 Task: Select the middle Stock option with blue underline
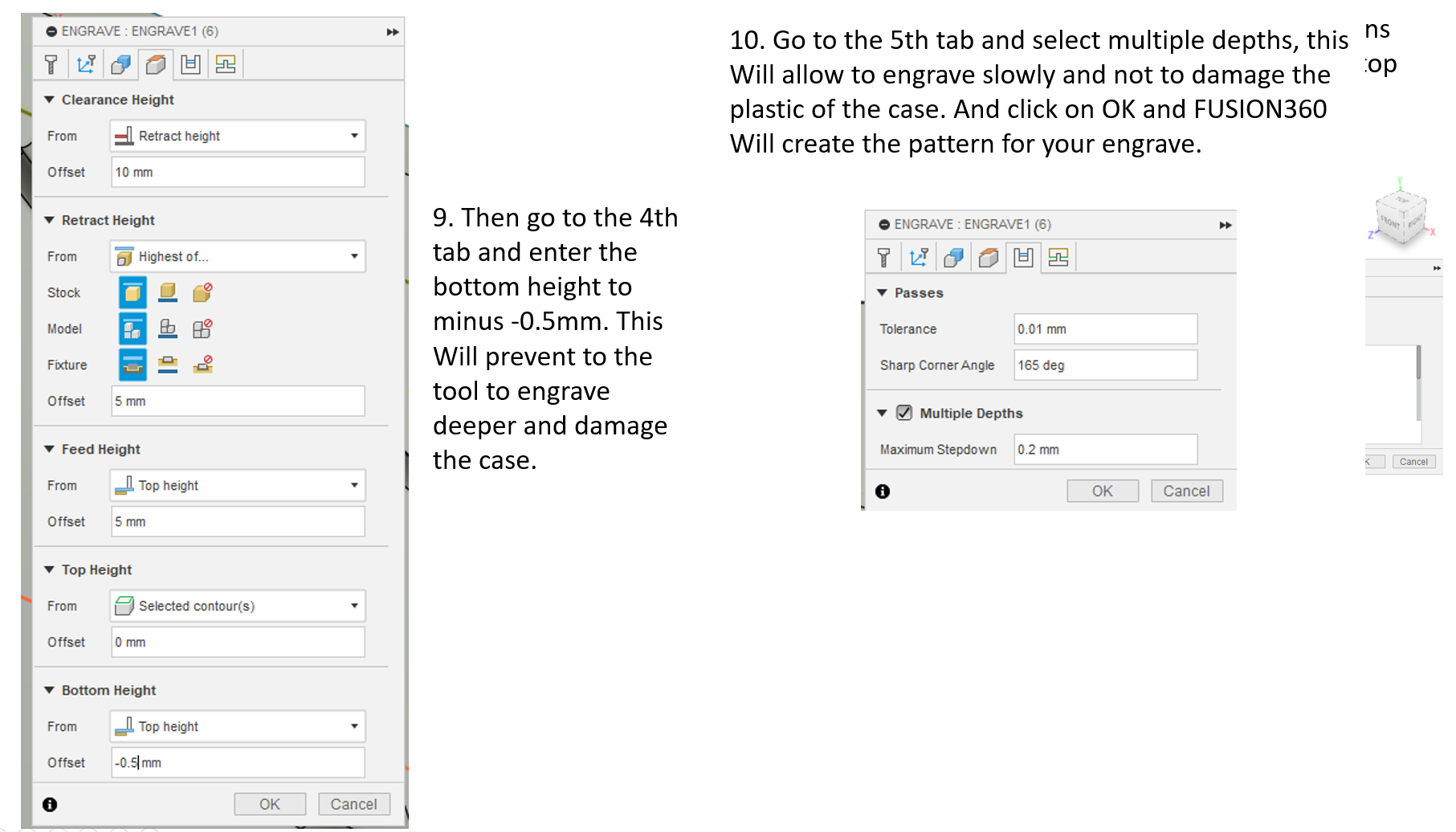168,292
